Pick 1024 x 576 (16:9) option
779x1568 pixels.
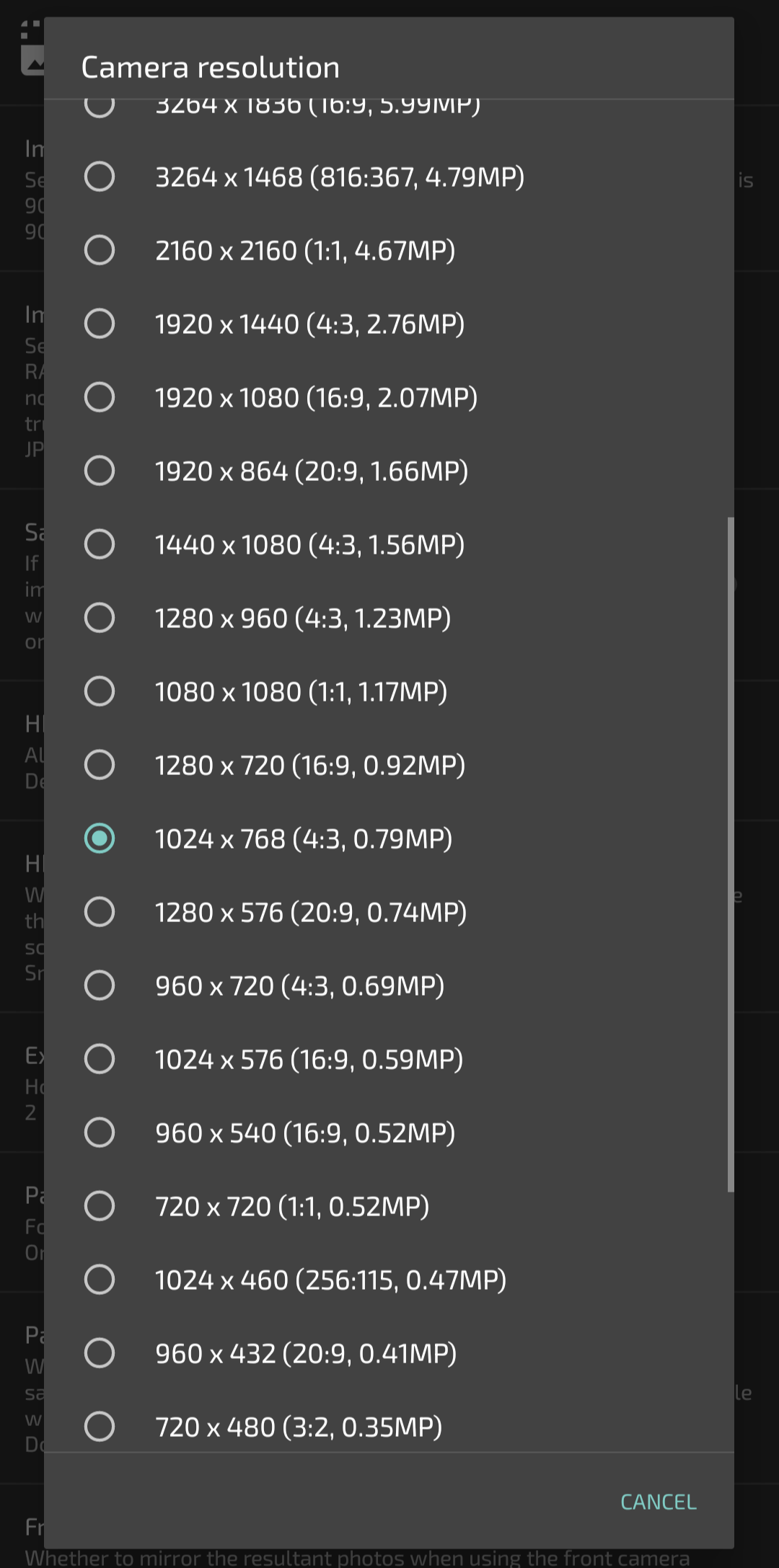tap(389, 1059)
